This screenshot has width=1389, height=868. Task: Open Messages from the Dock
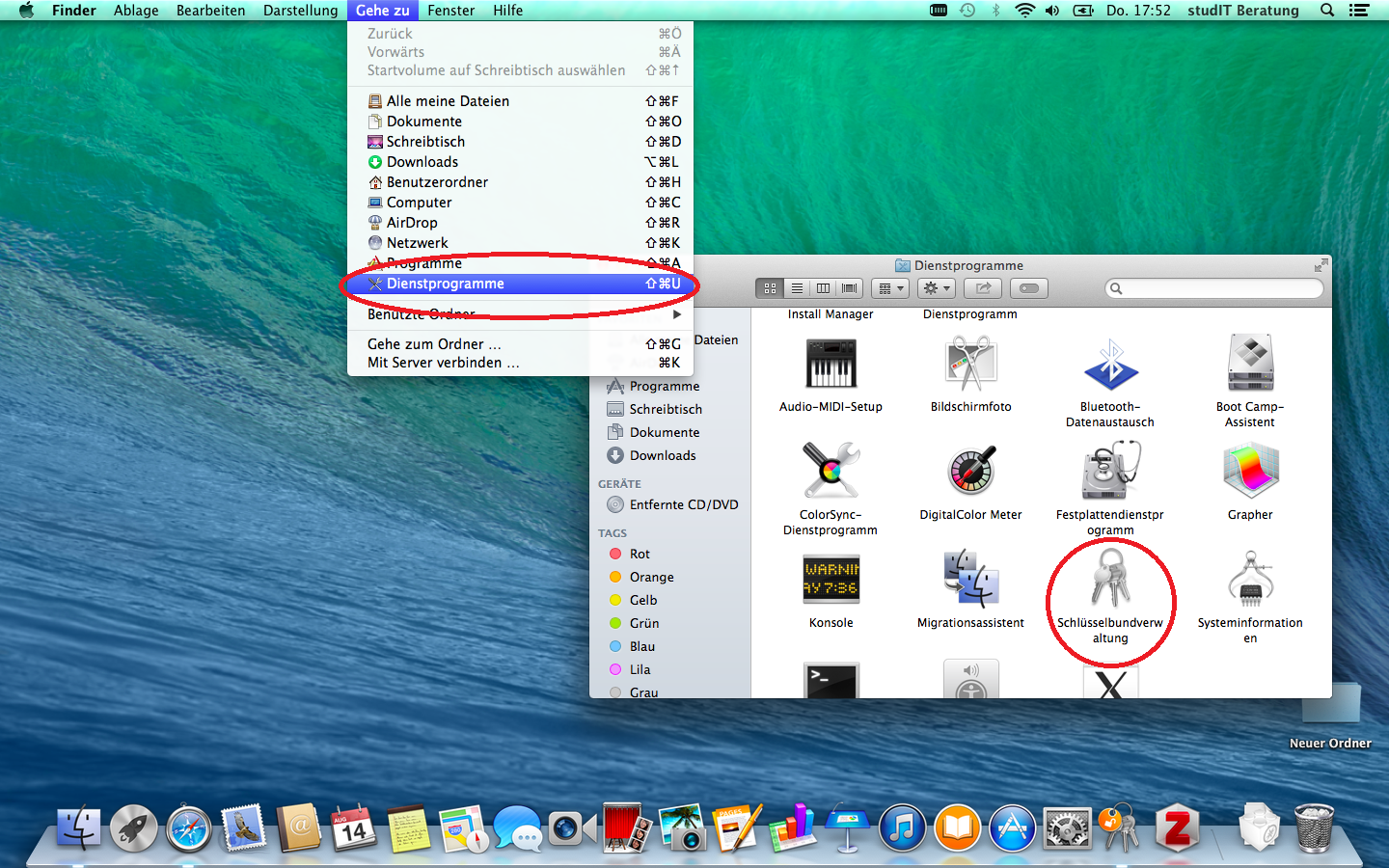[518, 827]
